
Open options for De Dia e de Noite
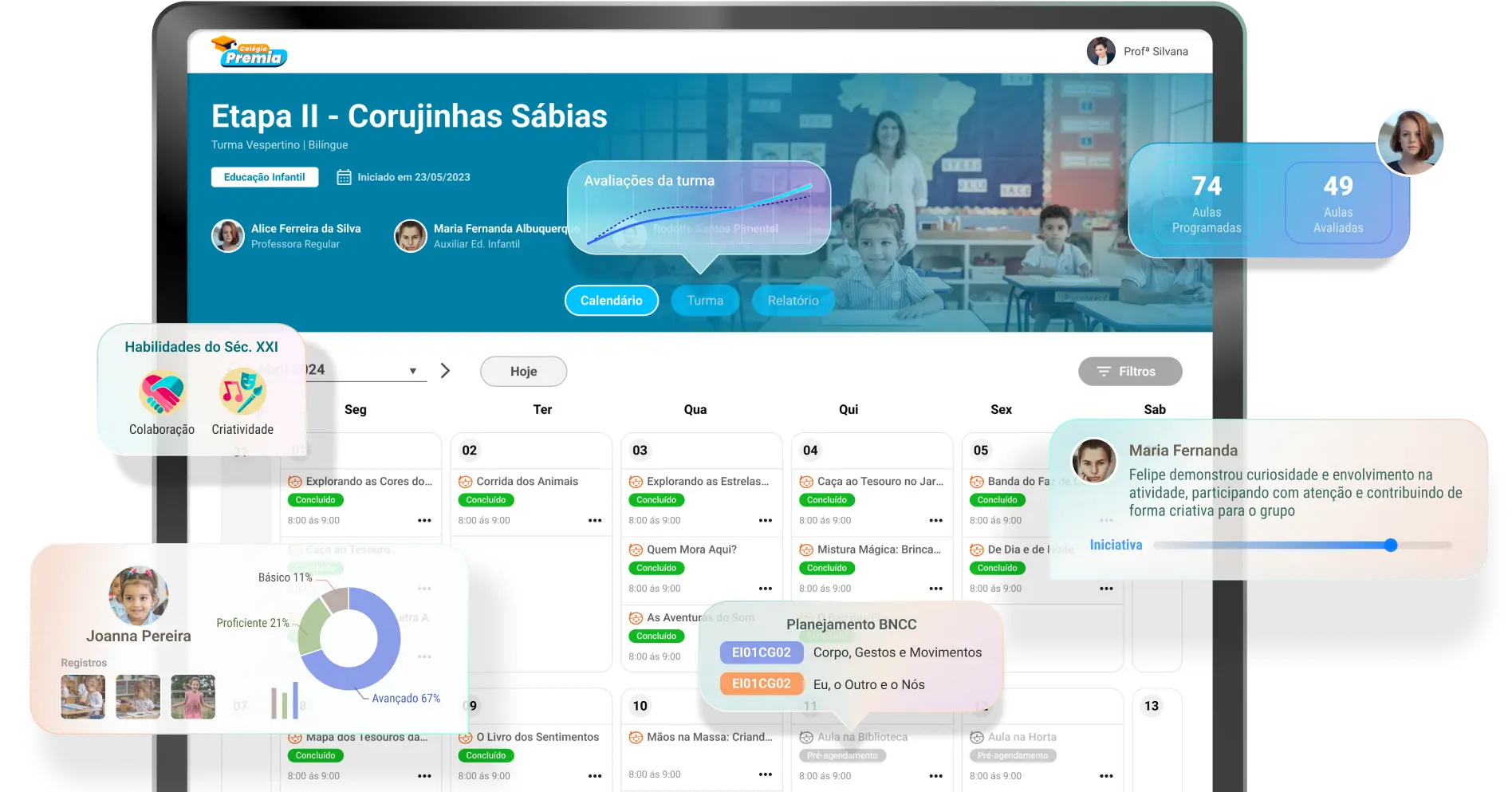tap(1106, 589)
